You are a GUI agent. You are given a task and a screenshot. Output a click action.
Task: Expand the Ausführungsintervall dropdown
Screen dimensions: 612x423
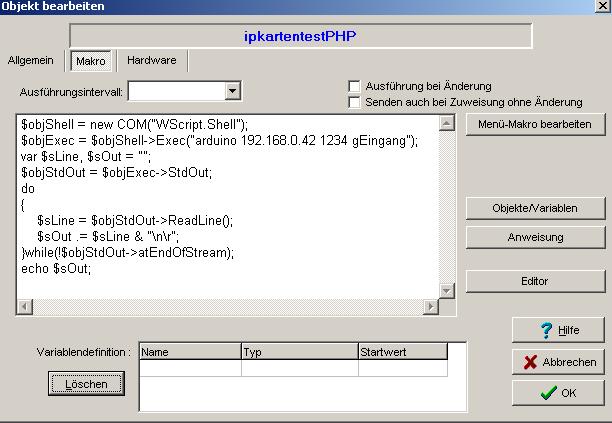[233, 92]
